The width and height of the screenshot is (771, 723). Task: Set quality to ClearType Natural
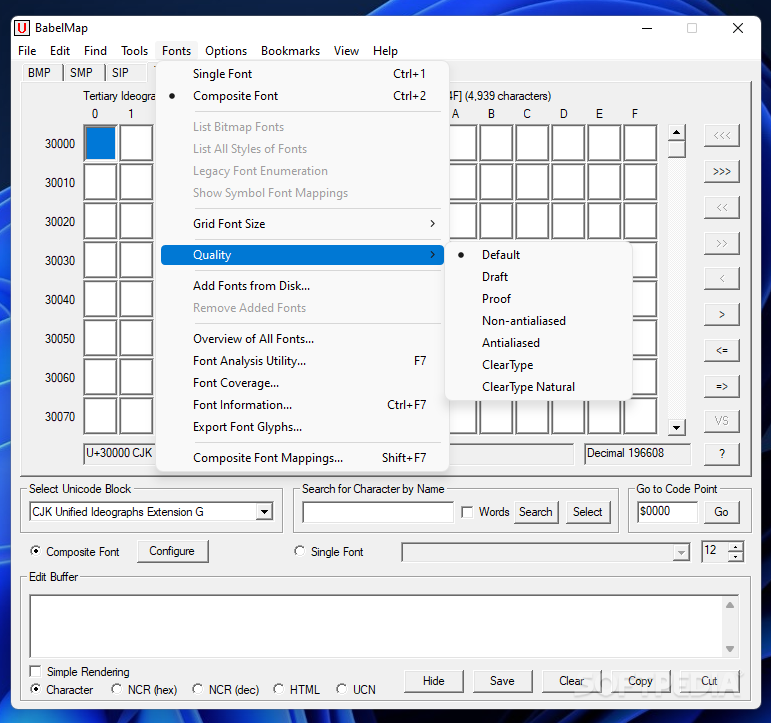pyautogui.click(x=538, y=387)
